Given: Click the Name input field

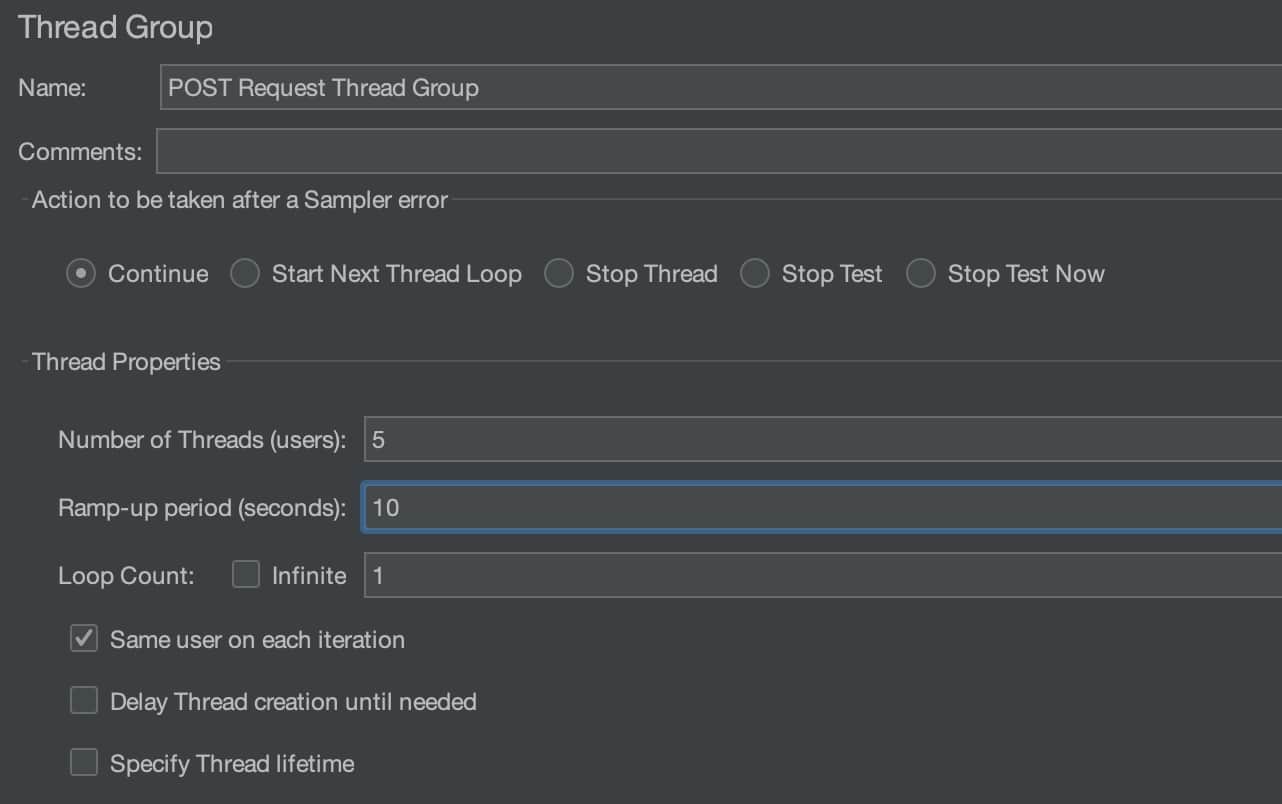Looking at the screenshot, I should pyautogui.click(x=600, y=87).
